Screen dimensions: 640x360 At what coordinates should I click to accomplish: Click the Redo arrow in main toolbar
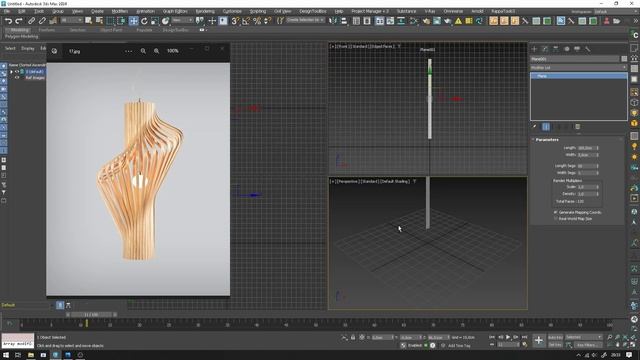(x=19, y=21)
